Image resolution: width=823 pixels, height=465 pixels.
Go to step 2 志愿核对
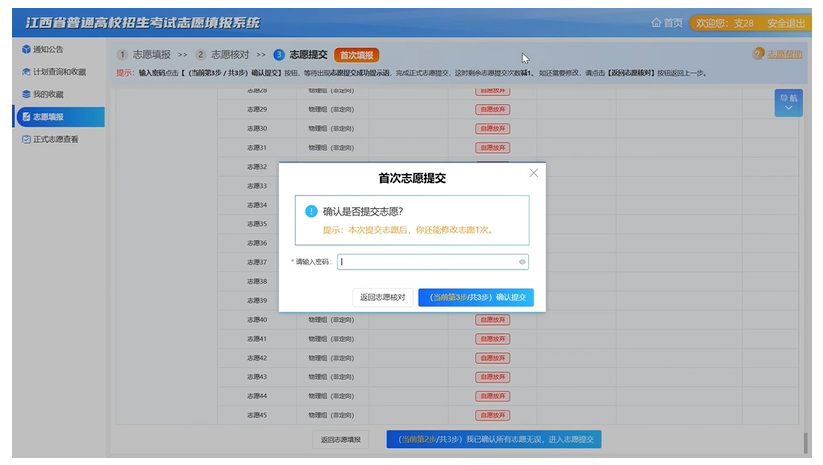(x=222, y=54)
